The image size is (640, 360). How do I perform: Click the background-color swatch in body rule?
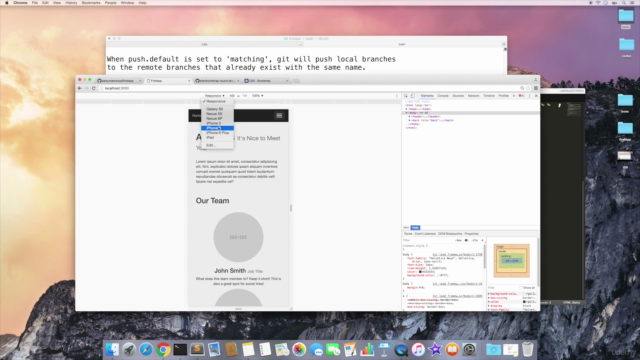tap(439, 275)
